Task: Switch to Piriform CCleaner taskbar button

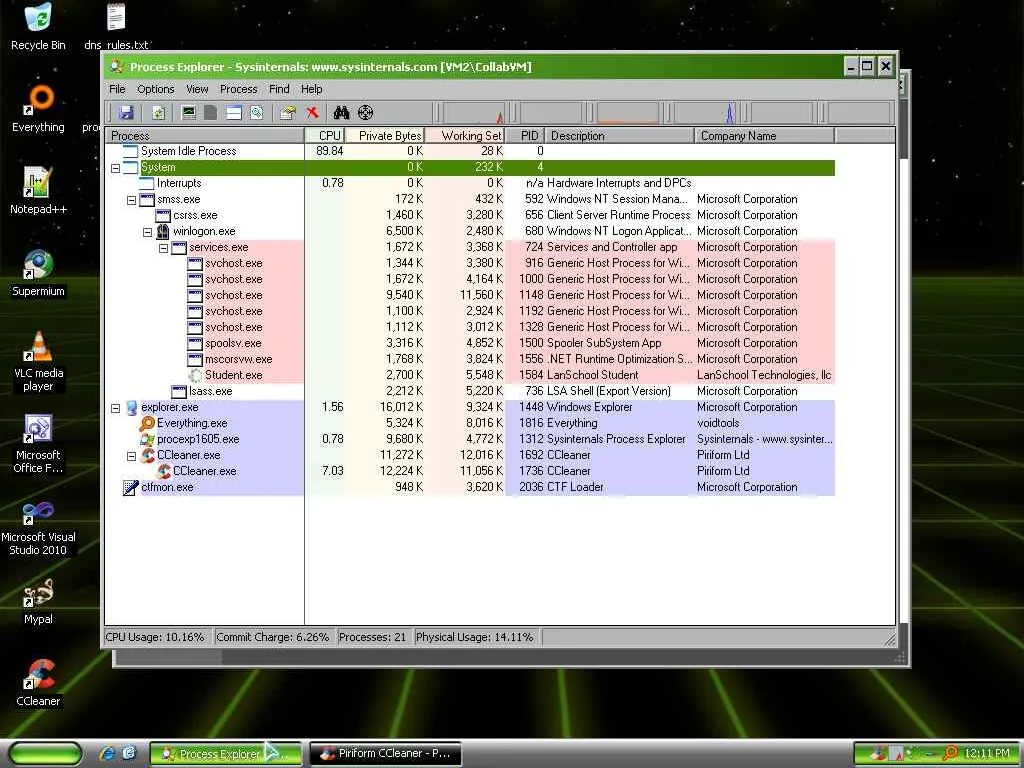Action: point(385,753)
